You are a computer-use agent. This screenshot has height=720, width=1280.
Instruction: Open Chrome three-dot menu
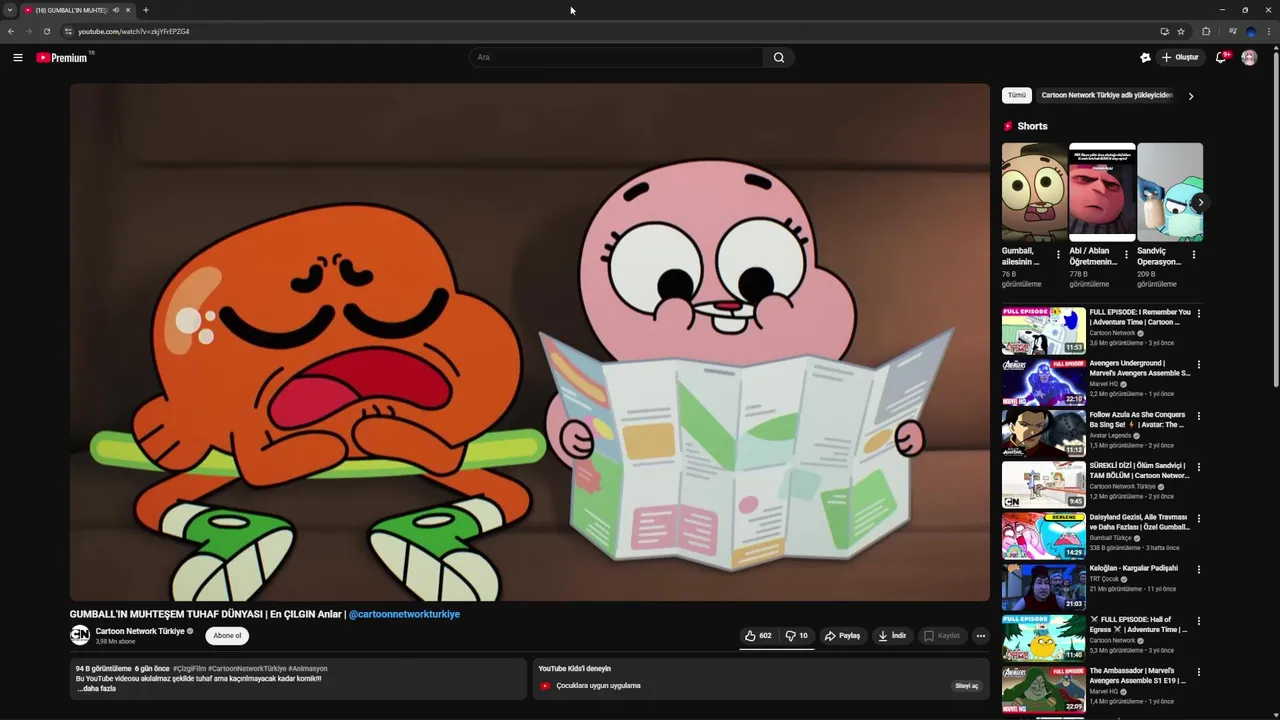(1269, 31)
